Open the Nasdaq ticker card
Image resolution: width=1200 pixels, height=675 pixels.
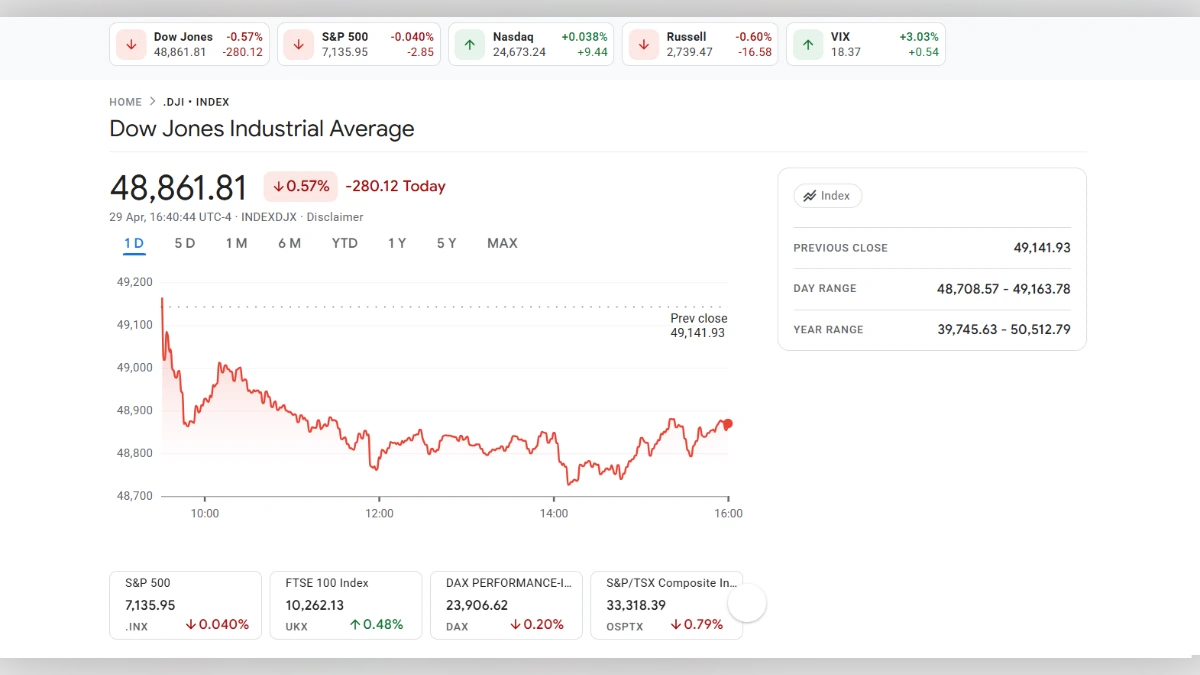pos(531,44)
